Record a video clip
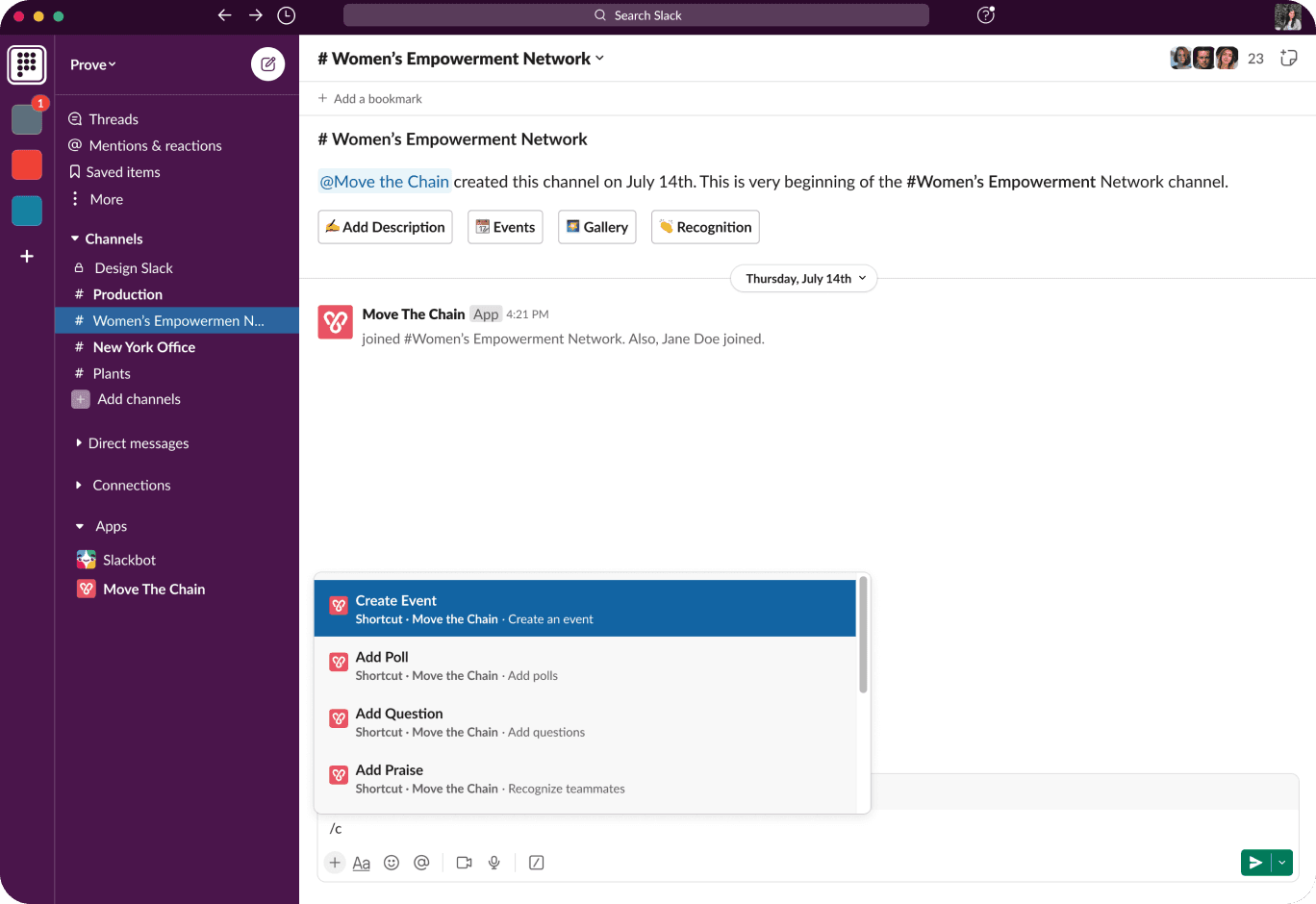 point(464,863)
